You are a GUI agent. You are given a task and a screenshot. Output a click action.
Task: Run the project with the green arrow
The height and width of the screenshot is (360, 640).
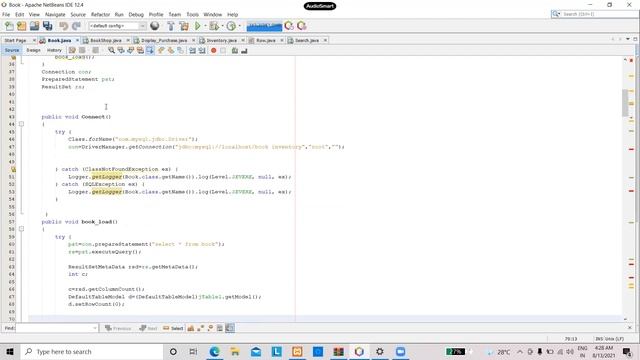coord(198,26)
